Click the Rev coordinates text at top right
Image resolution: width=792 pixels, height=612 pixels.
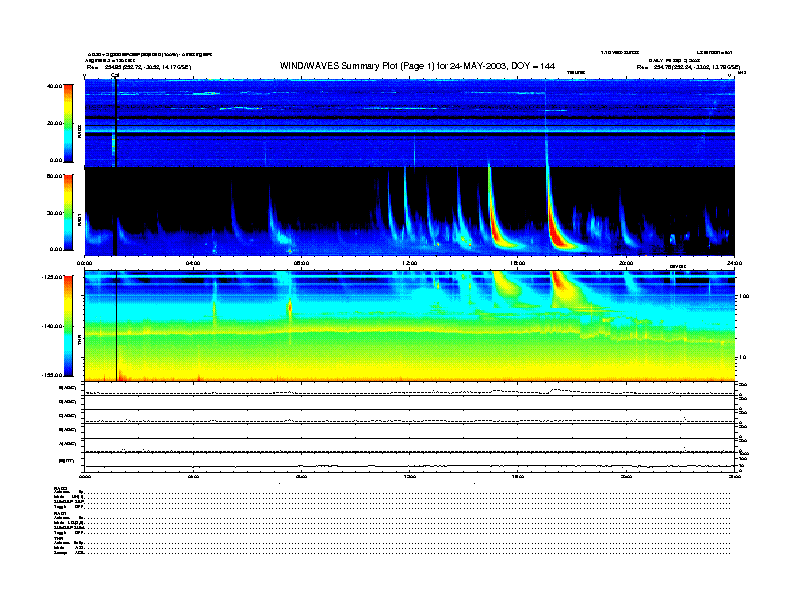coord(688,67)
